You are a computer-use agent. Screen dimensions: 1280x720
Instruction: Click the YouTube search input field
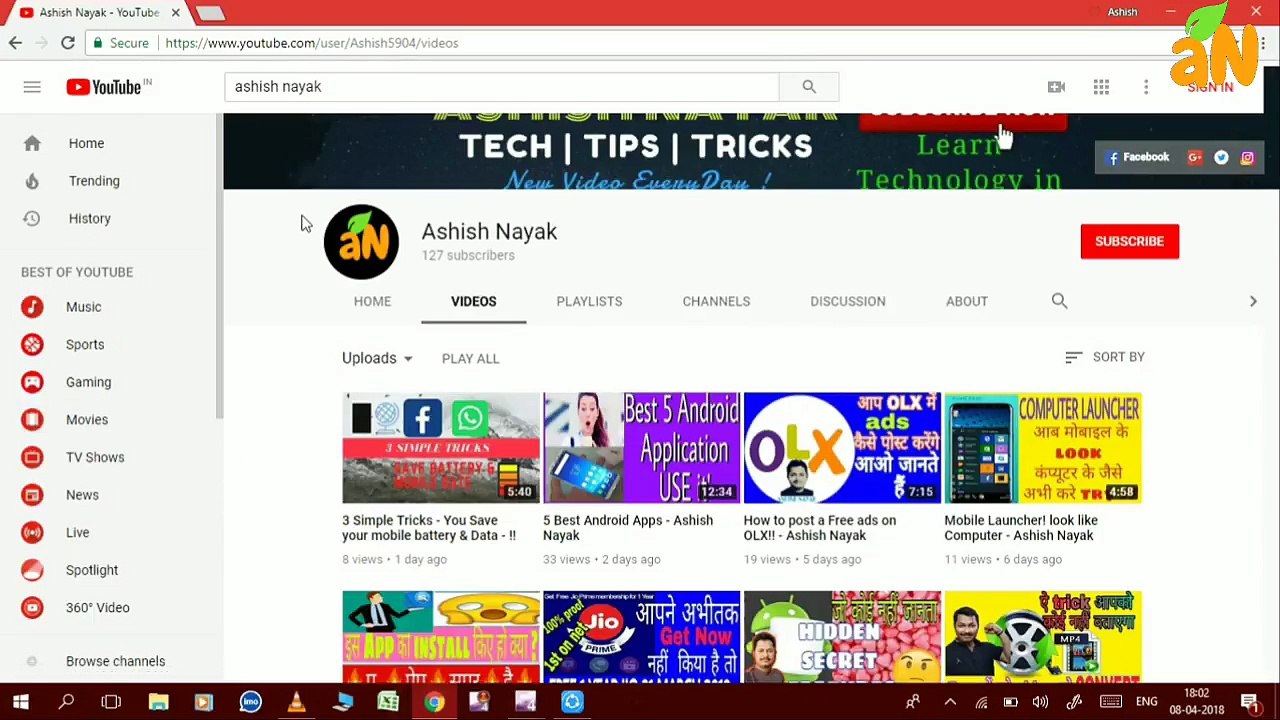[x=502, y=87]
